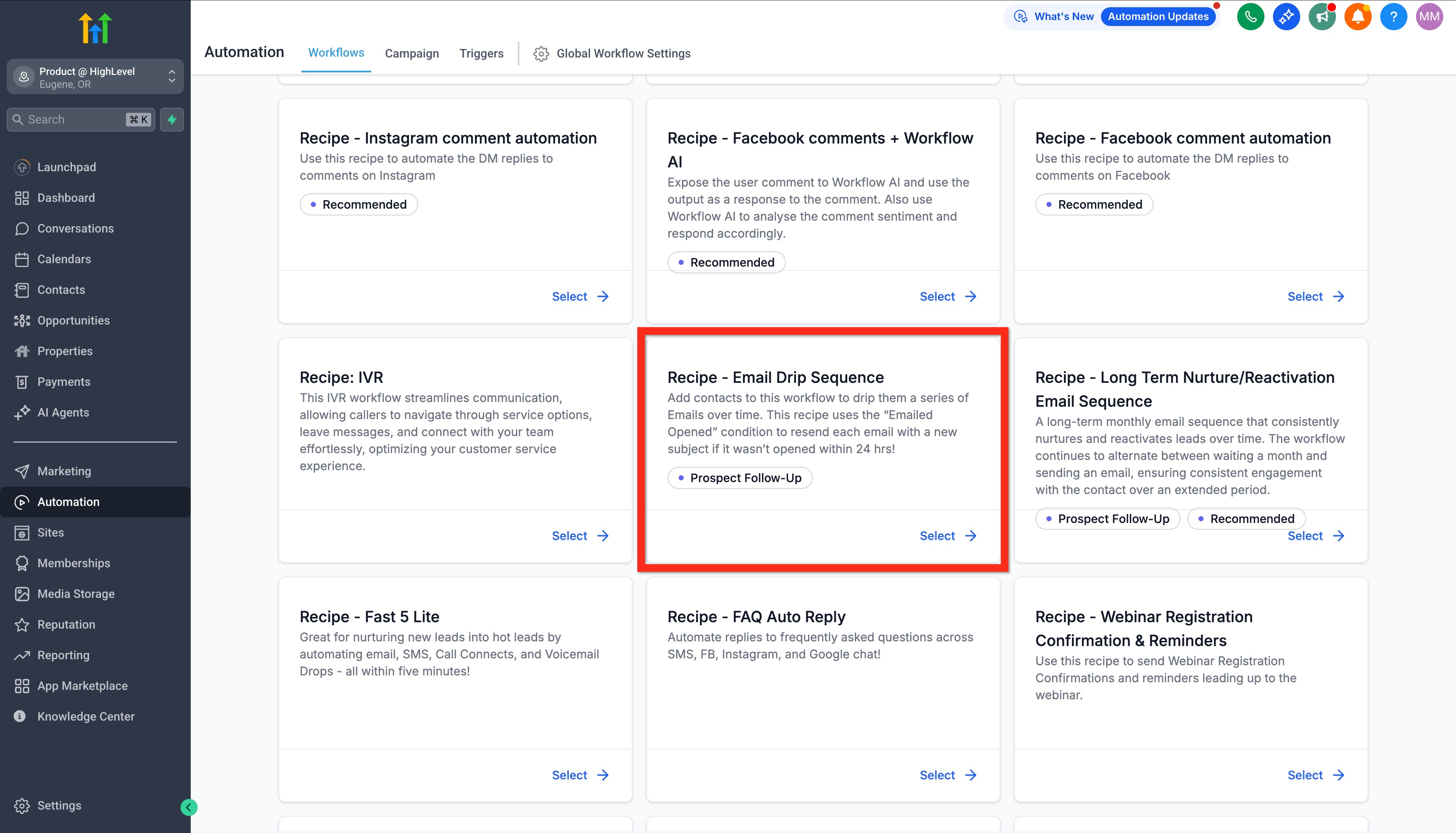The height and width of the screenshot is (833, 1456).
Task: Open the MM user avatar
Action: (x=1429, y=17)
